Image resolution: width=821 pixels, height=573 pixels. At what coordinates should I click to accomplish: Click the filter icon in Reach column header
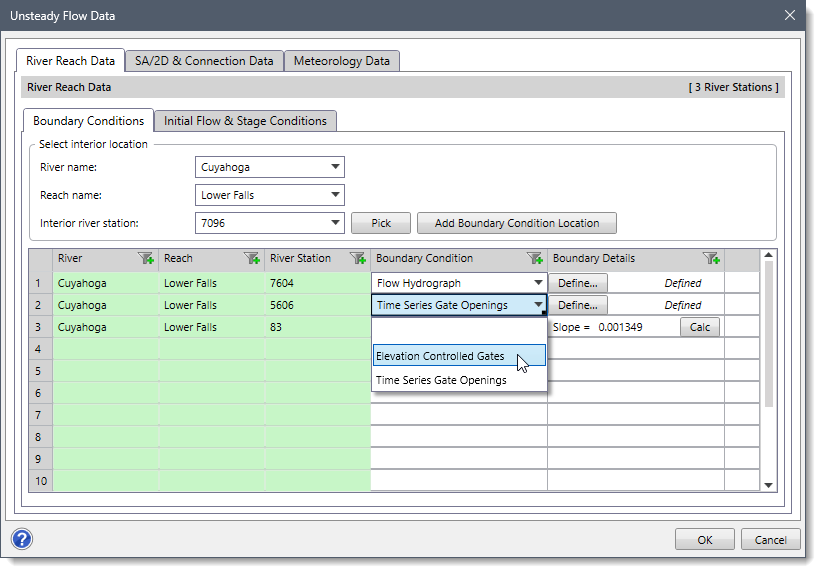[x=252, y=259]
